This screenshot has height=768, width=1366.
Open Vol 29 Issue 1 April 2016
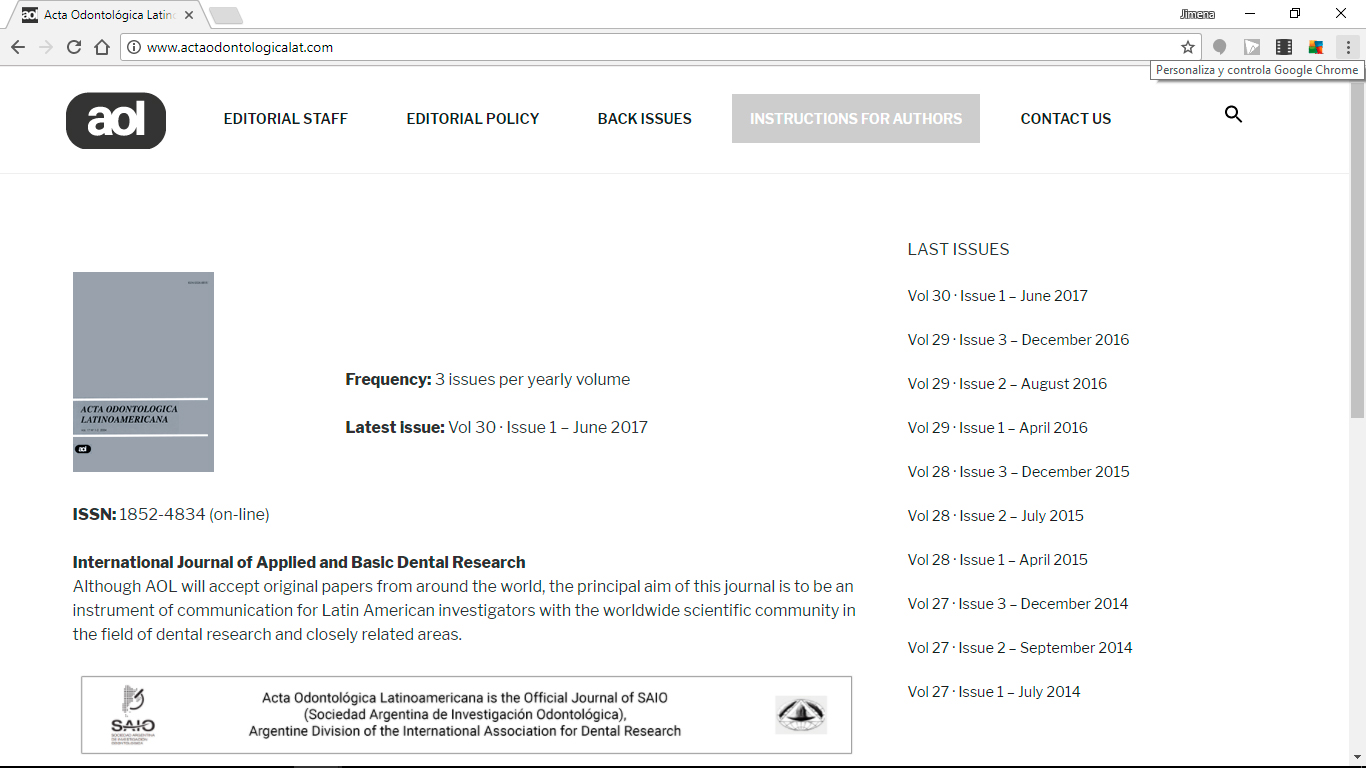click(997, 428)
